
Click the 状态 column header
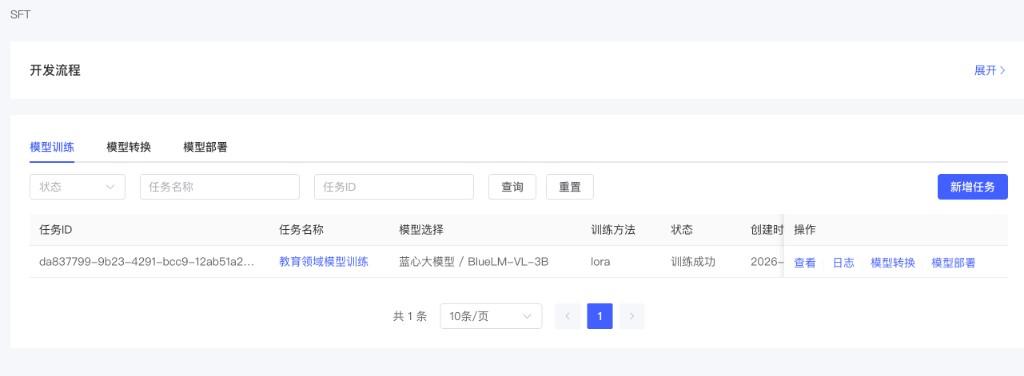coord(682,230)
